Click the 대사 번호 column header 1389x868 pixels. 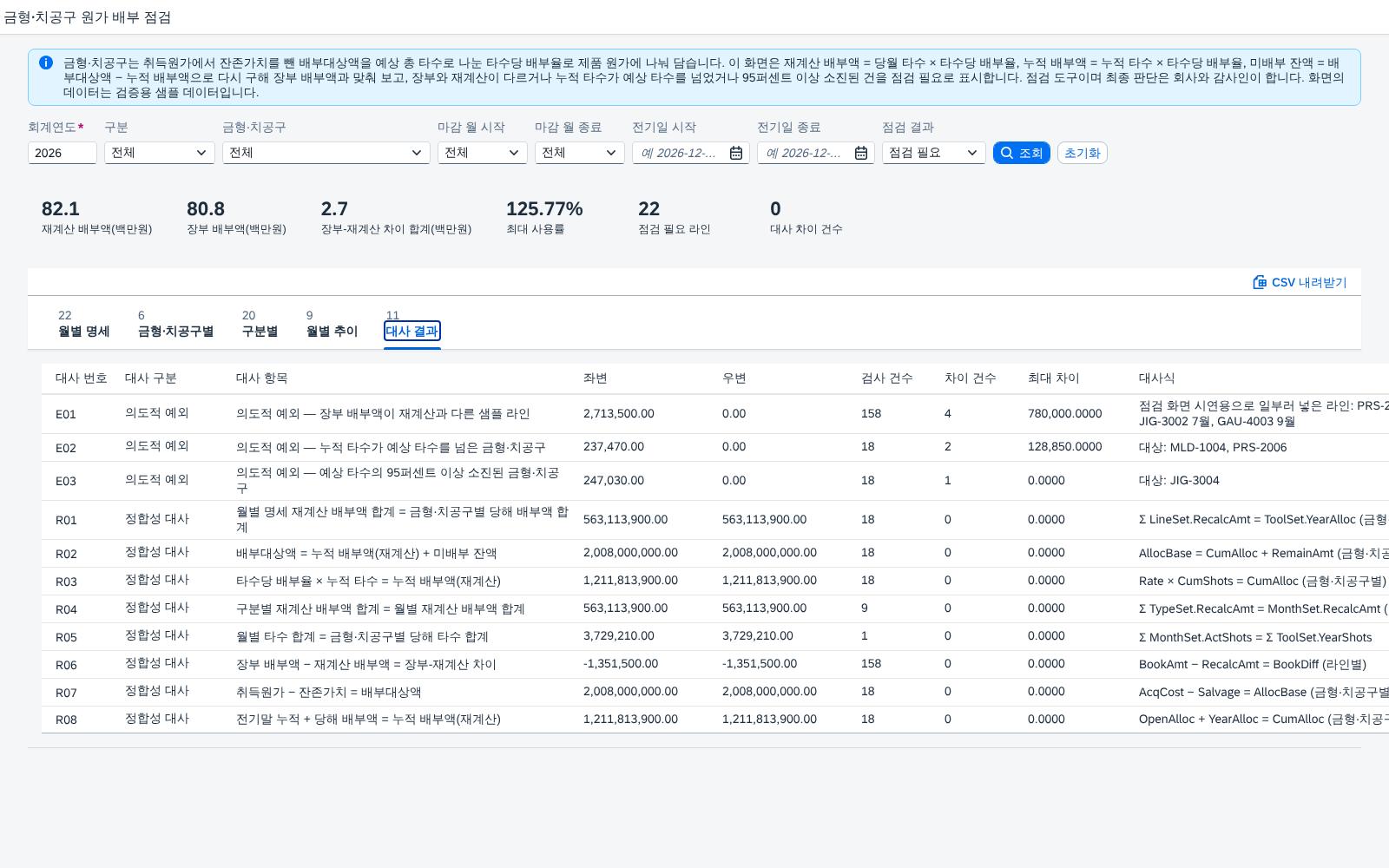point(82,378)
